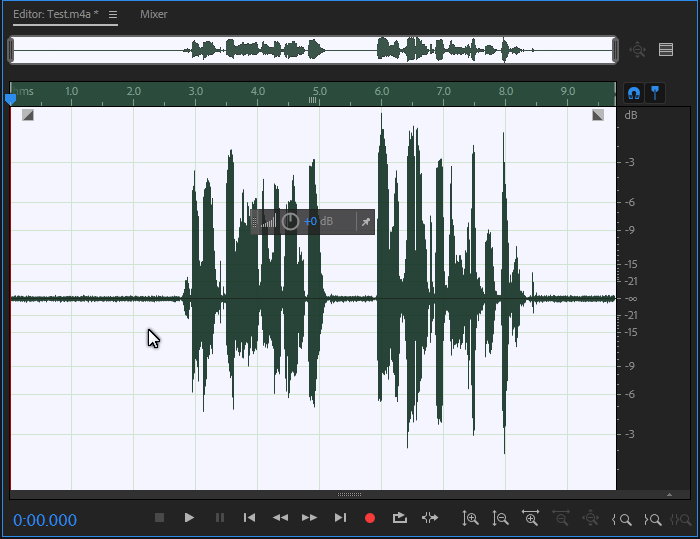Click the 0:00.000 timecode display
Viewport: 700px width, 539px height.
(x=45, y=520)
